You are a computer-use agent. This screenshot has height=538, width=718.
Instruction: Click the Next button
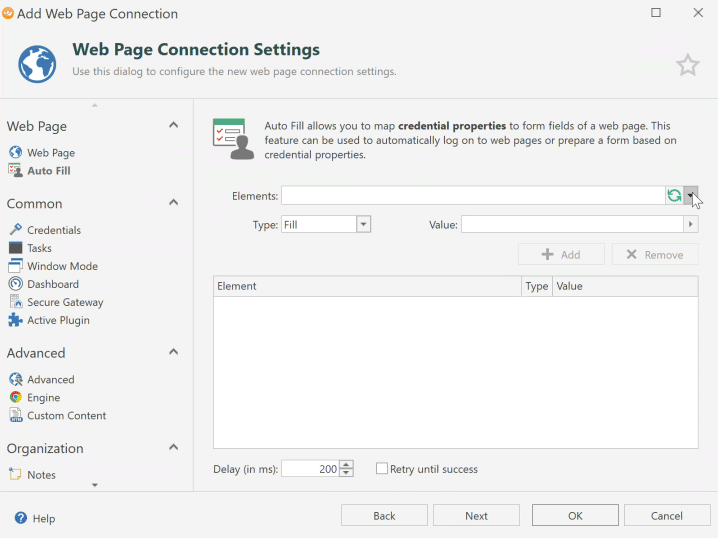(476, 516)
